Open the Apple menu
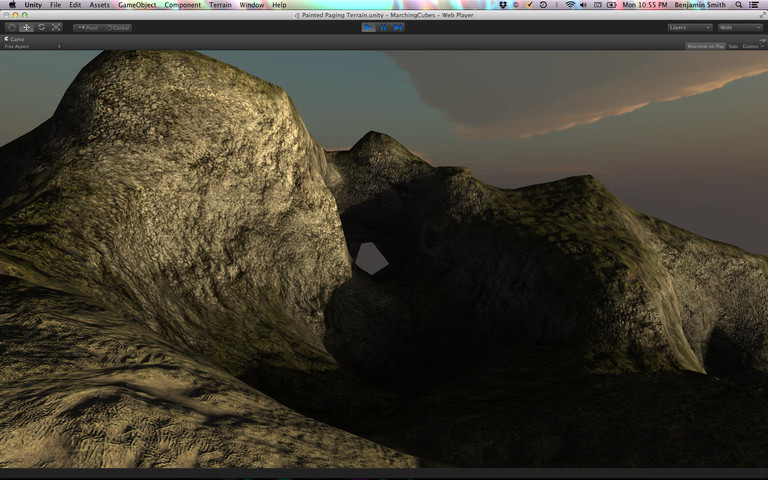Viewport: 768px width, 480px height. pyautogui.click(x=12, y=5)
